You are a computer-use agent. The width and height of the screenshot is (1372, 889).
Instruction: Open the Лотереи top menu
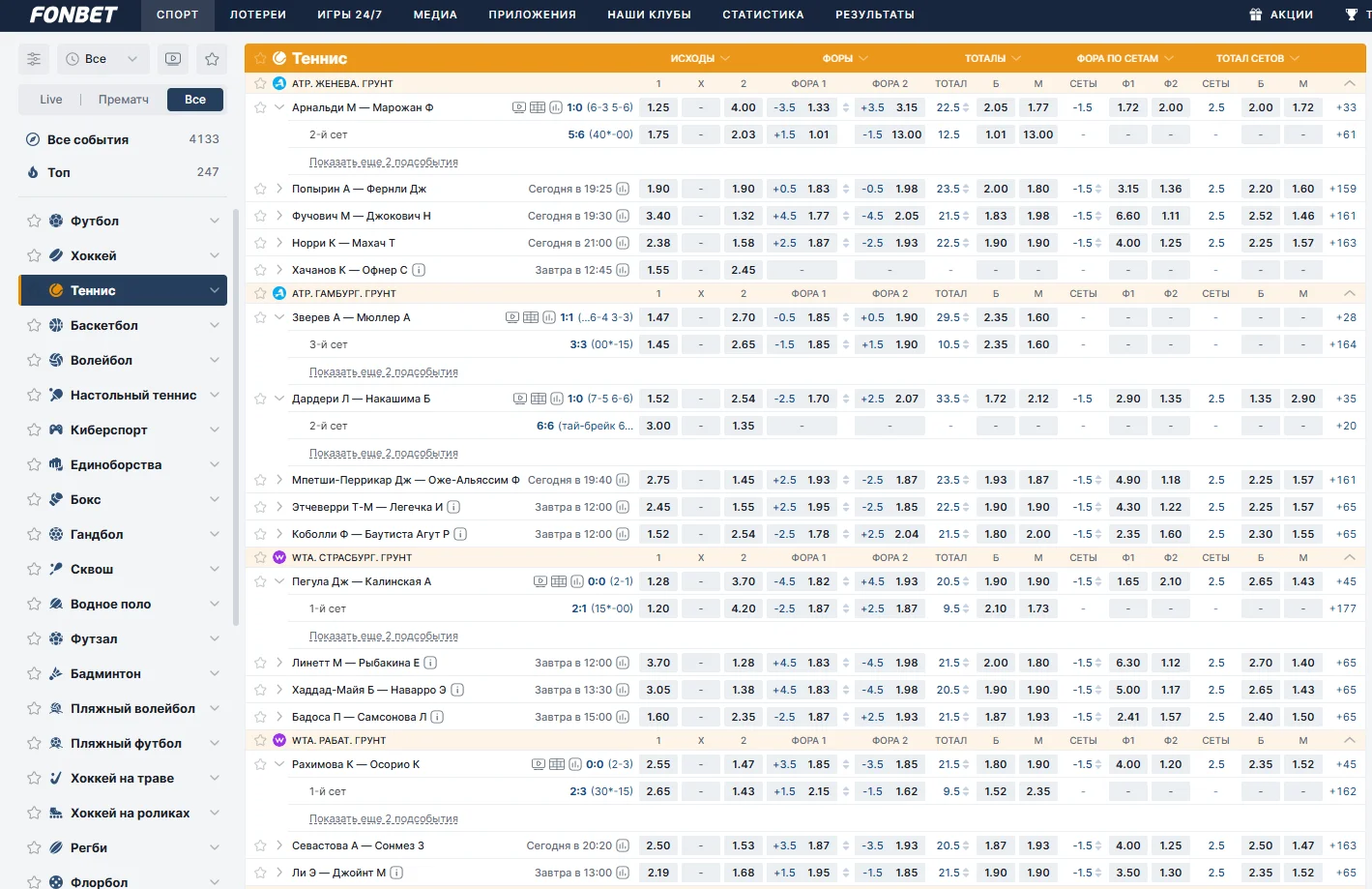258,15
